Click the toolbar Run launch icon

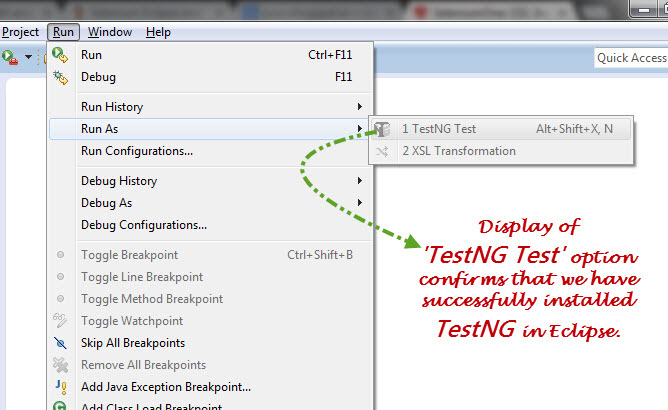(x=10, y=57)
